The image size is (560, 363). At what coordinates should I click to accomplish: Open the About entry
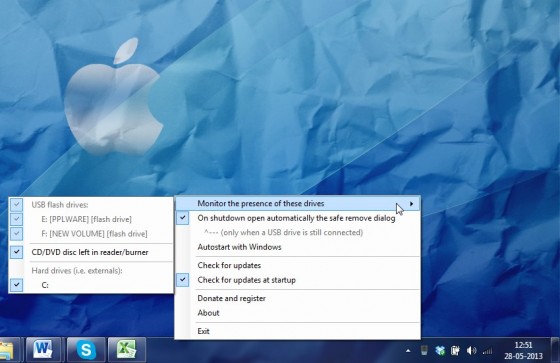(x=297, y=313)
